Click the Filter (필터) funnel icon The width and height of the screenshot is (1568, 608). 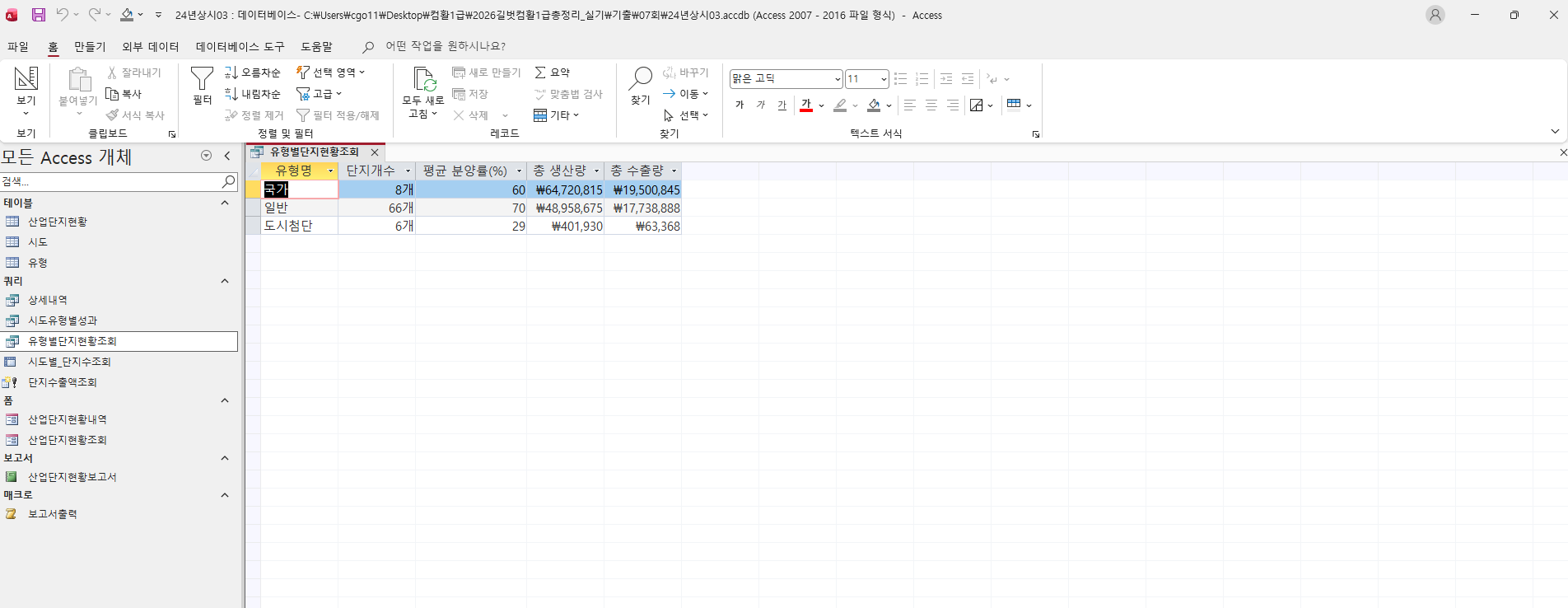coord(202,80)
